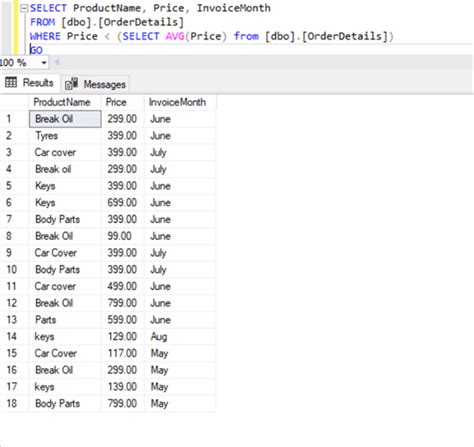
Task: Select the InvoiceMonth column header
Action: pyautogui.click(x=180, y=102)
